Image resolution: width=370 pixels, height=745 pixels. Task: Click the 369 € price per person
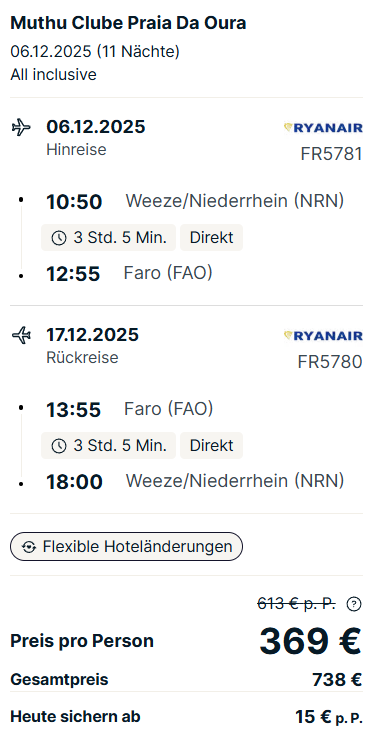(311, 641)
